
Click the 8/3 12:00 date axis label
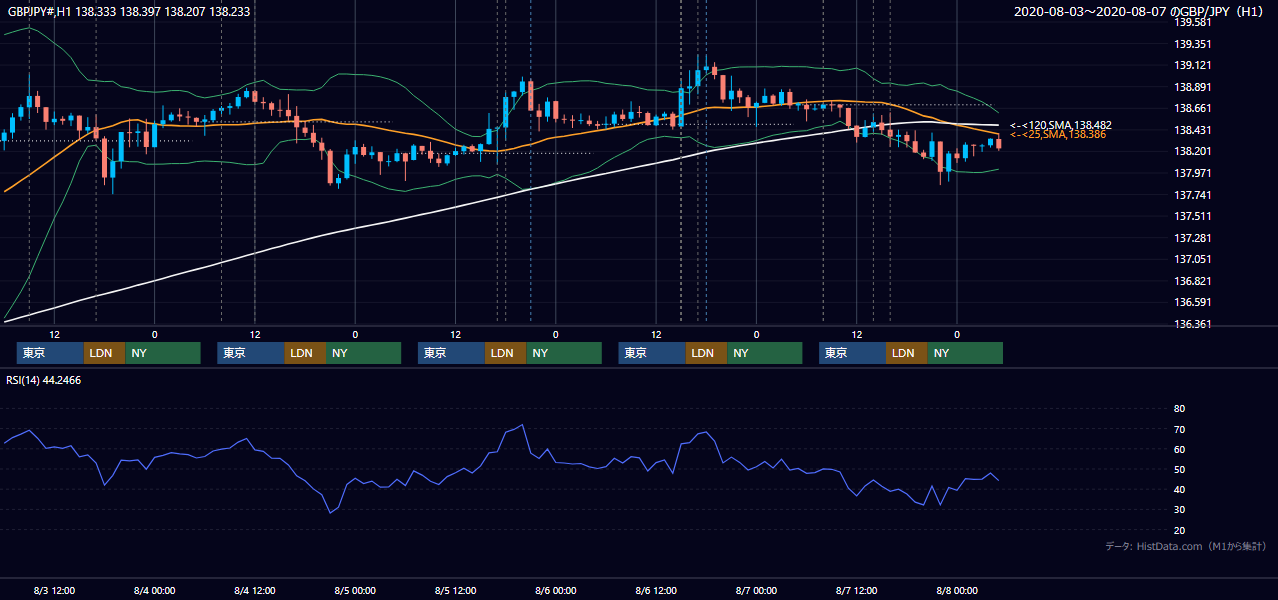pyautogui.click(x=54, y=590)
